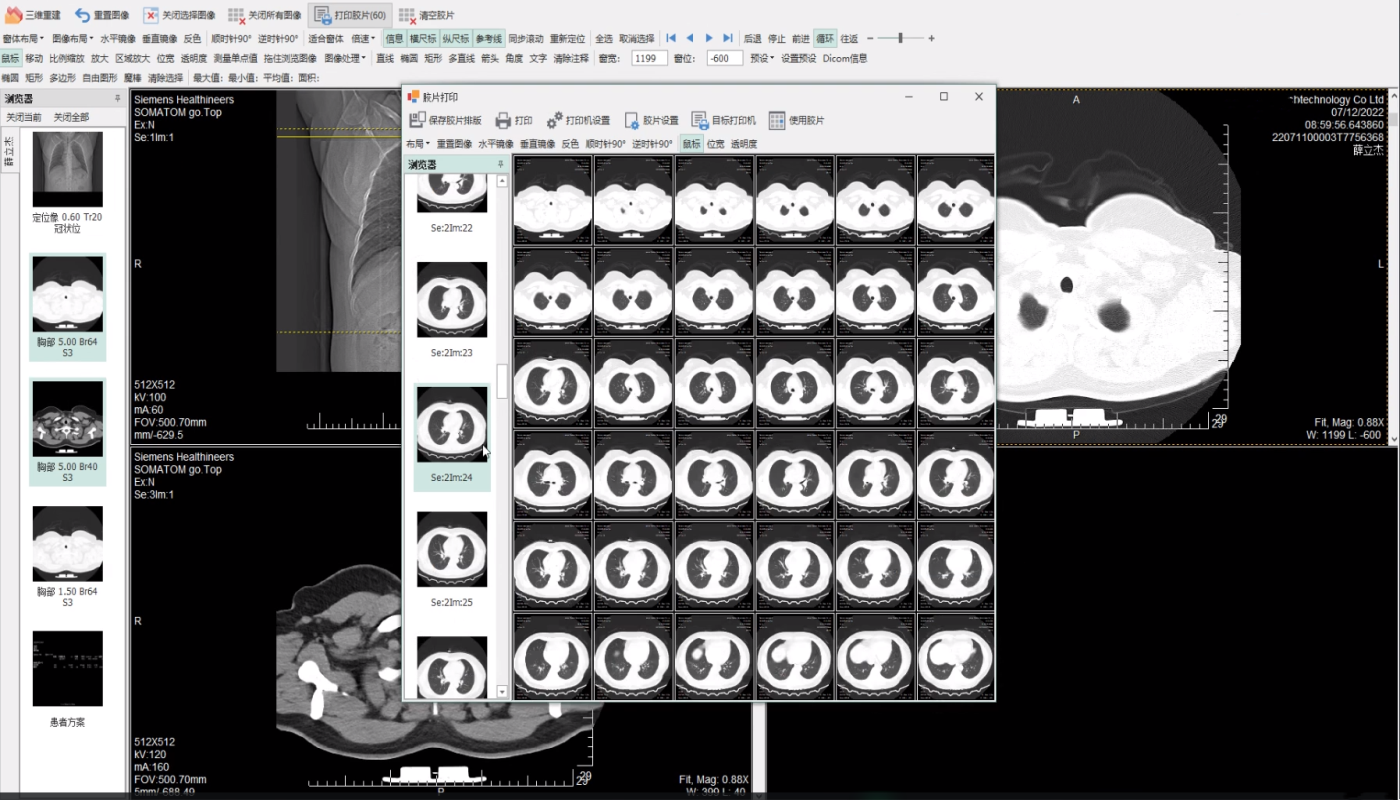Pin the main window 浏览器 panel
1400x800 pixels.
click(117, 98)
